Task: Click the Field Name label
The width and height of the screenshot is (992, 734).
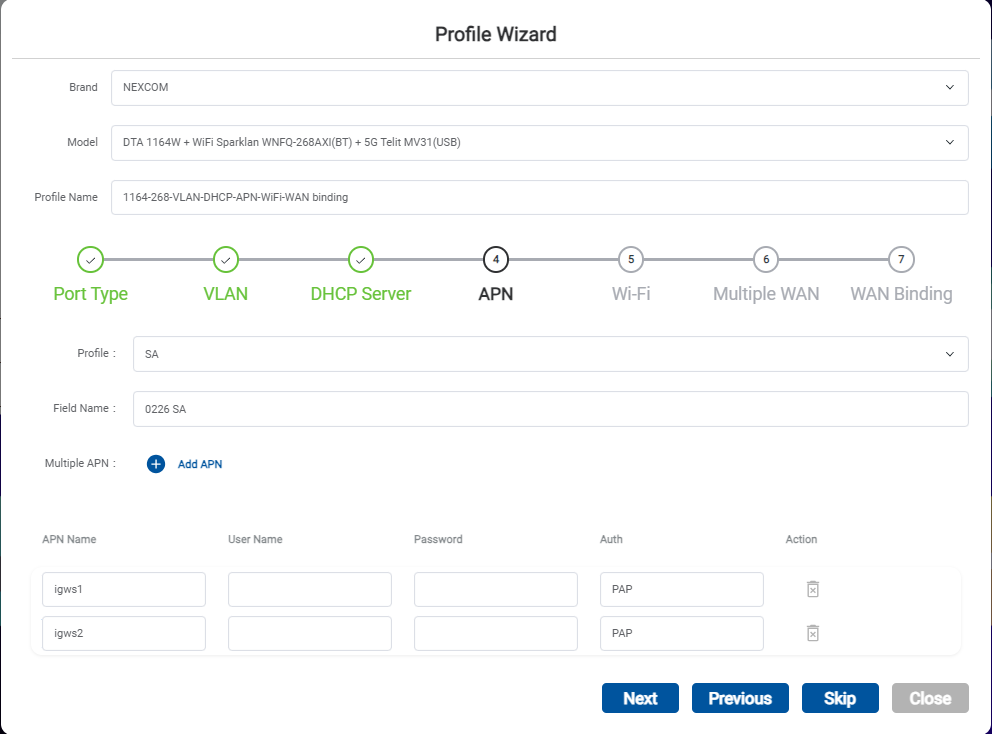Action: tap(84, 408)
